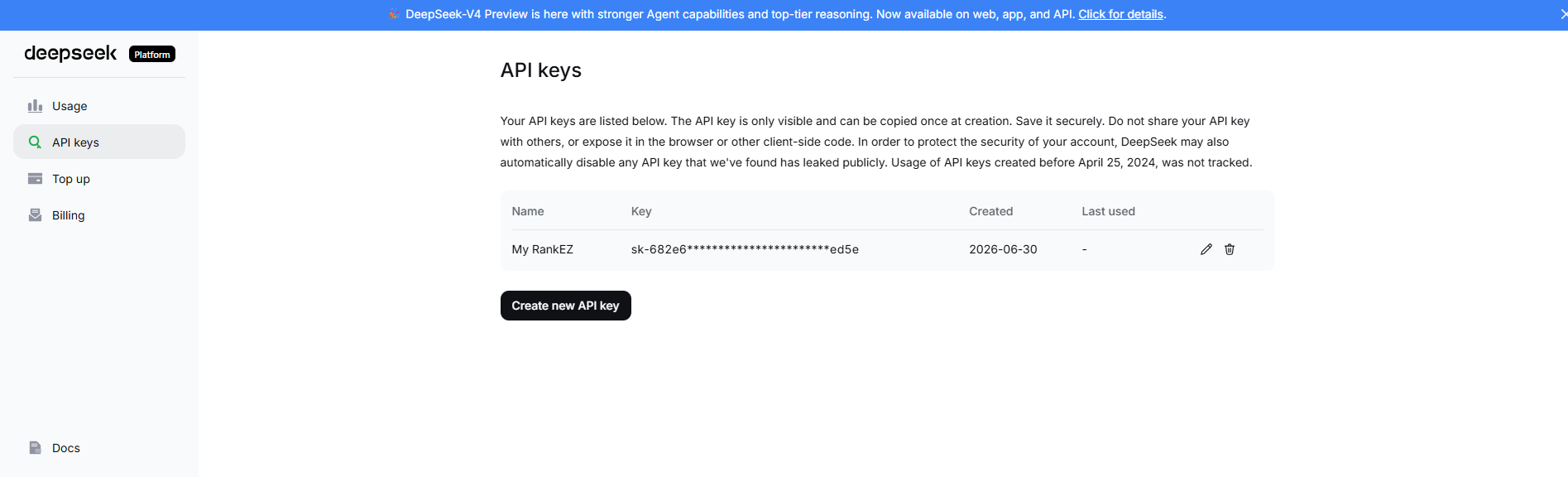The image size is (1568, 477).
Task: Open the Usage page
Action: tap(99, 106)
